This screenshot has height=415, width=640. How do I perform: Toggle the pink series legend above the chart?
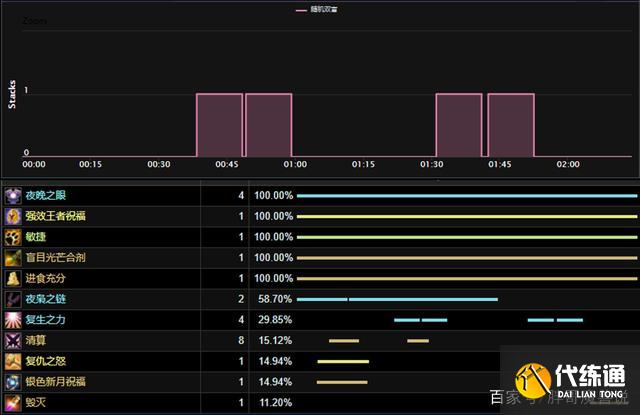(x=320, y=10)
